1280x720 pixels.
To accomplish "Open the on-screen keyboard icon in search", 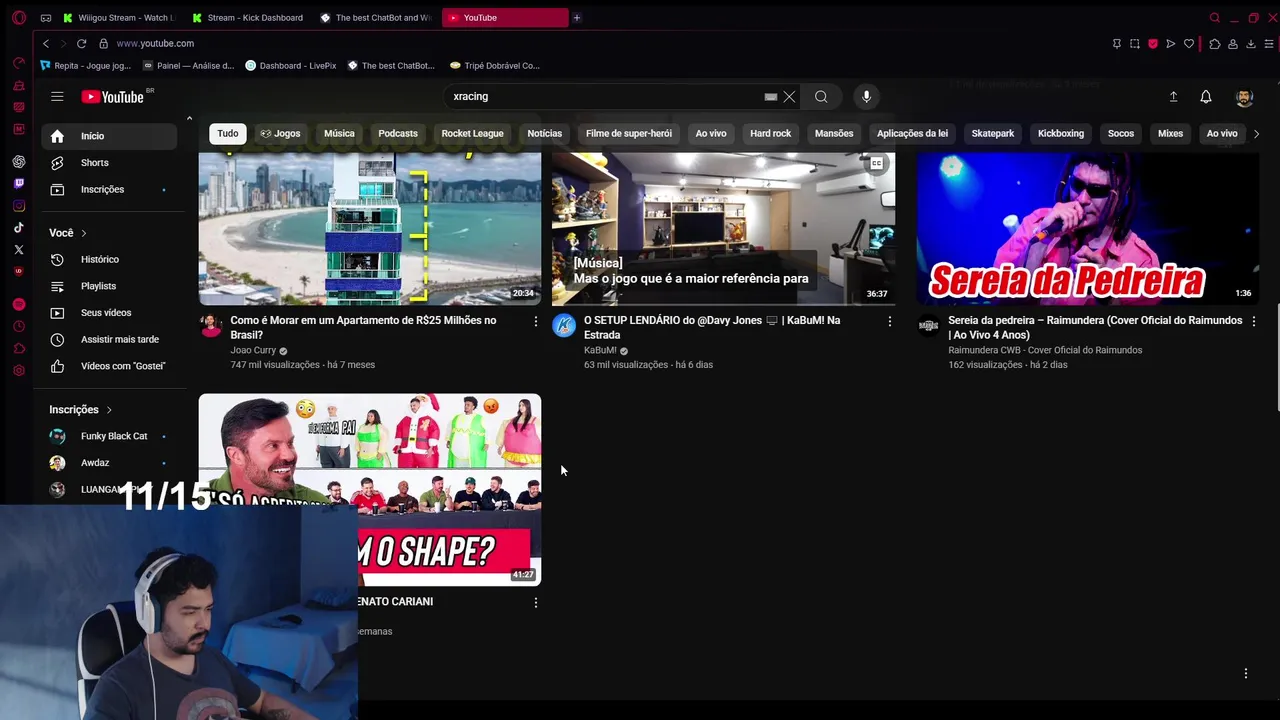I will pyautogui.click(x=771, y=97).
